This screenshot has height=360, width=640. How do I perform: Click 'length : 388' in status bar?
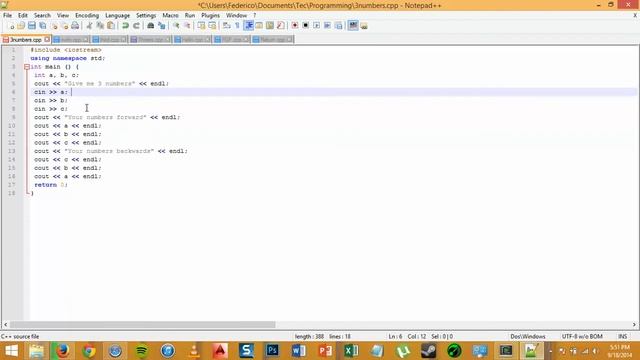point(309,337)
